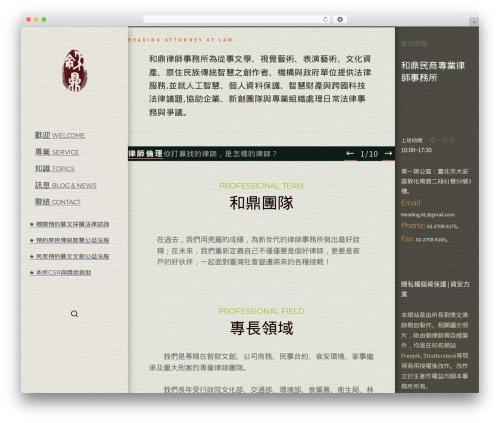
Task: Click the Fax number in the right panel
Action: 432,239
